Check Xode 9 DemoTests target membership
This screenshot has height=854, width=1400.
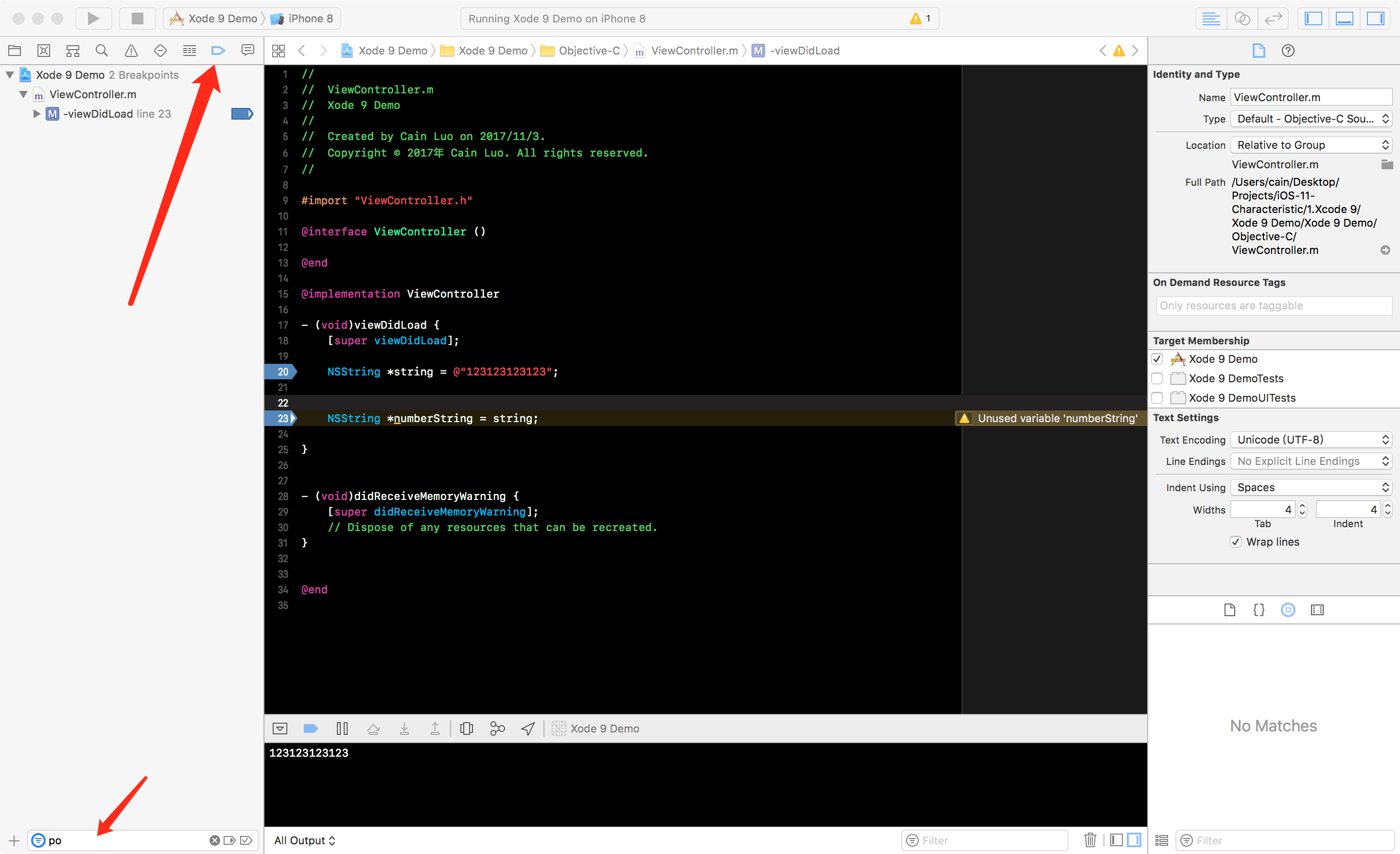(x=1157, y=379)
